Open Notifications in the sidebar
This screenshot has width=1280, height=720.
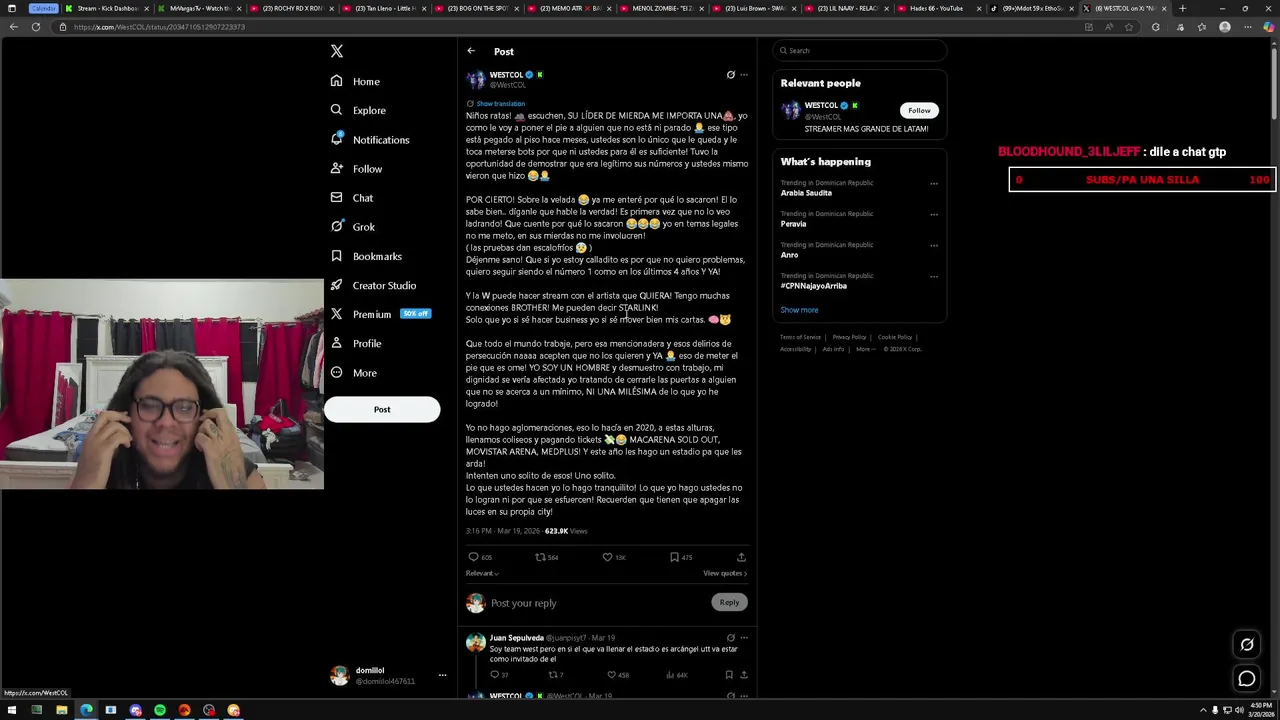[x=370, y=140]
